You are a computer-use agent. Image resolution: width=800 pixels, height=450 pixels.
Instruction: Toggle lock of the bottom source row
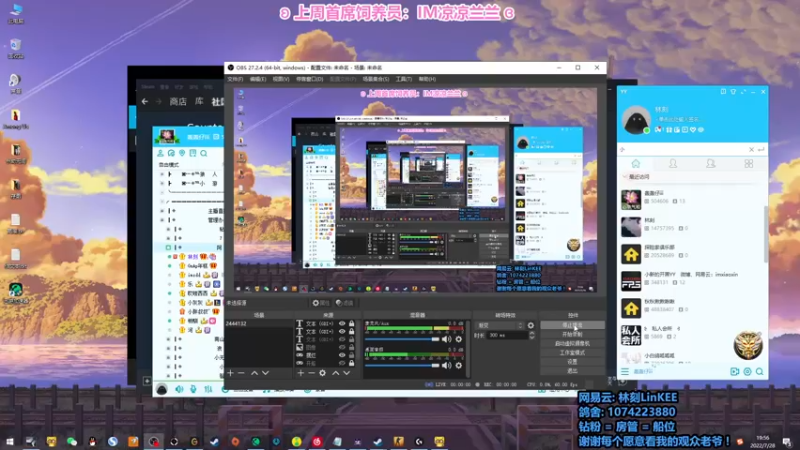[x=352, y=363]
